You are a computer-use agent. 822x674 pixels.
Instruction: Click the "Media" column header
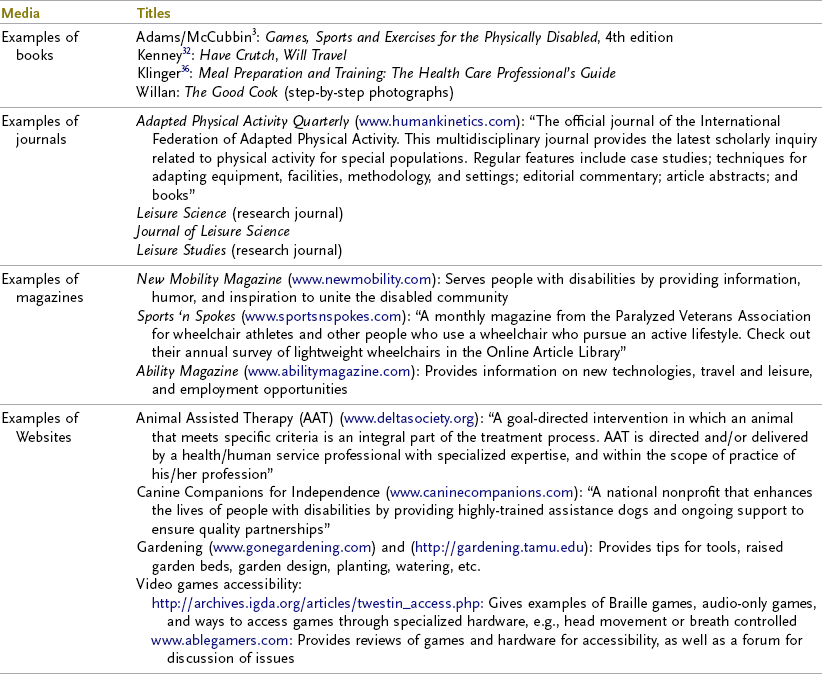[x=20, y=13]
